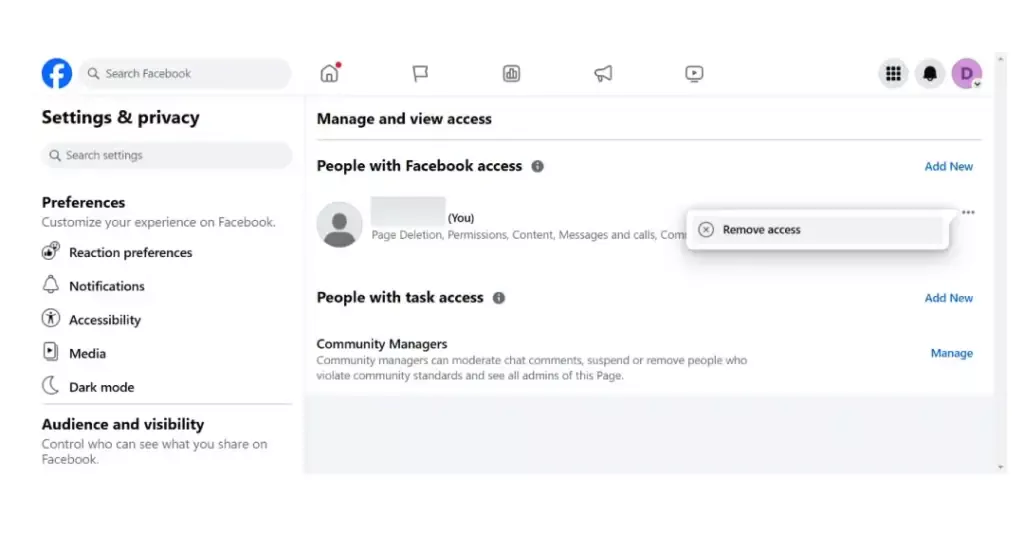Click the Media play document icon
The height and width of the screenshot is (533, 1024).
pyautogui.click(x=50, y=352)
